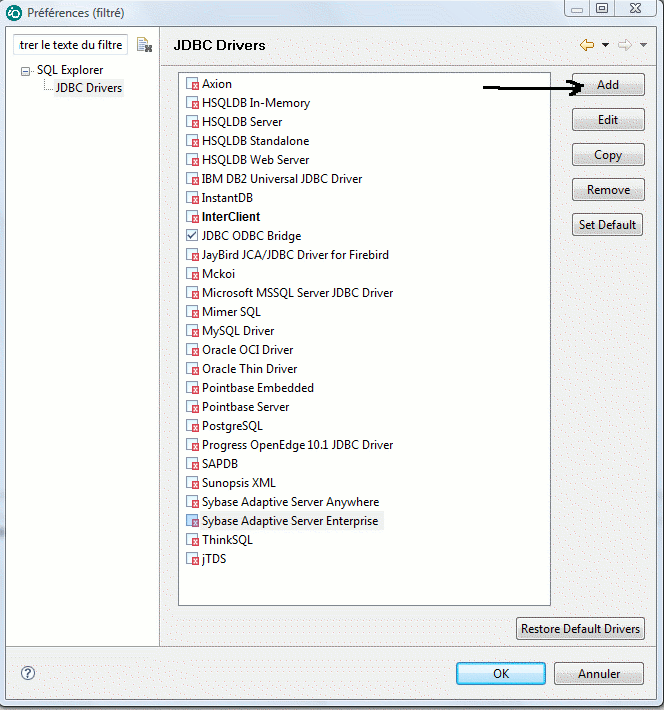Select JDBC Drivers in the tree
Image resolution: width=664 pixels, height=710 pixels.
(89, 87)
